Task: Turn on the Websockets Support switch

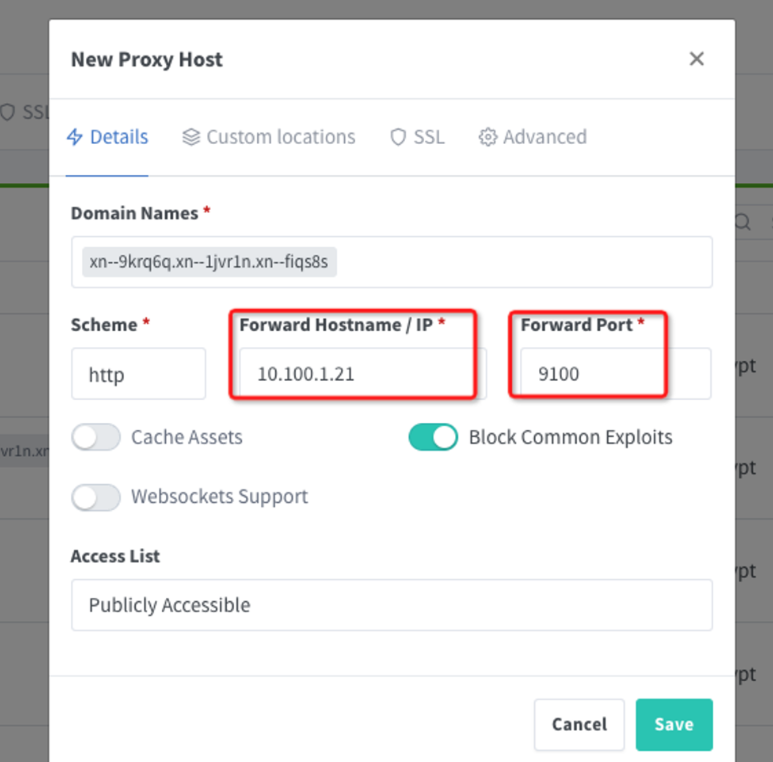Action: coord(96,497)
